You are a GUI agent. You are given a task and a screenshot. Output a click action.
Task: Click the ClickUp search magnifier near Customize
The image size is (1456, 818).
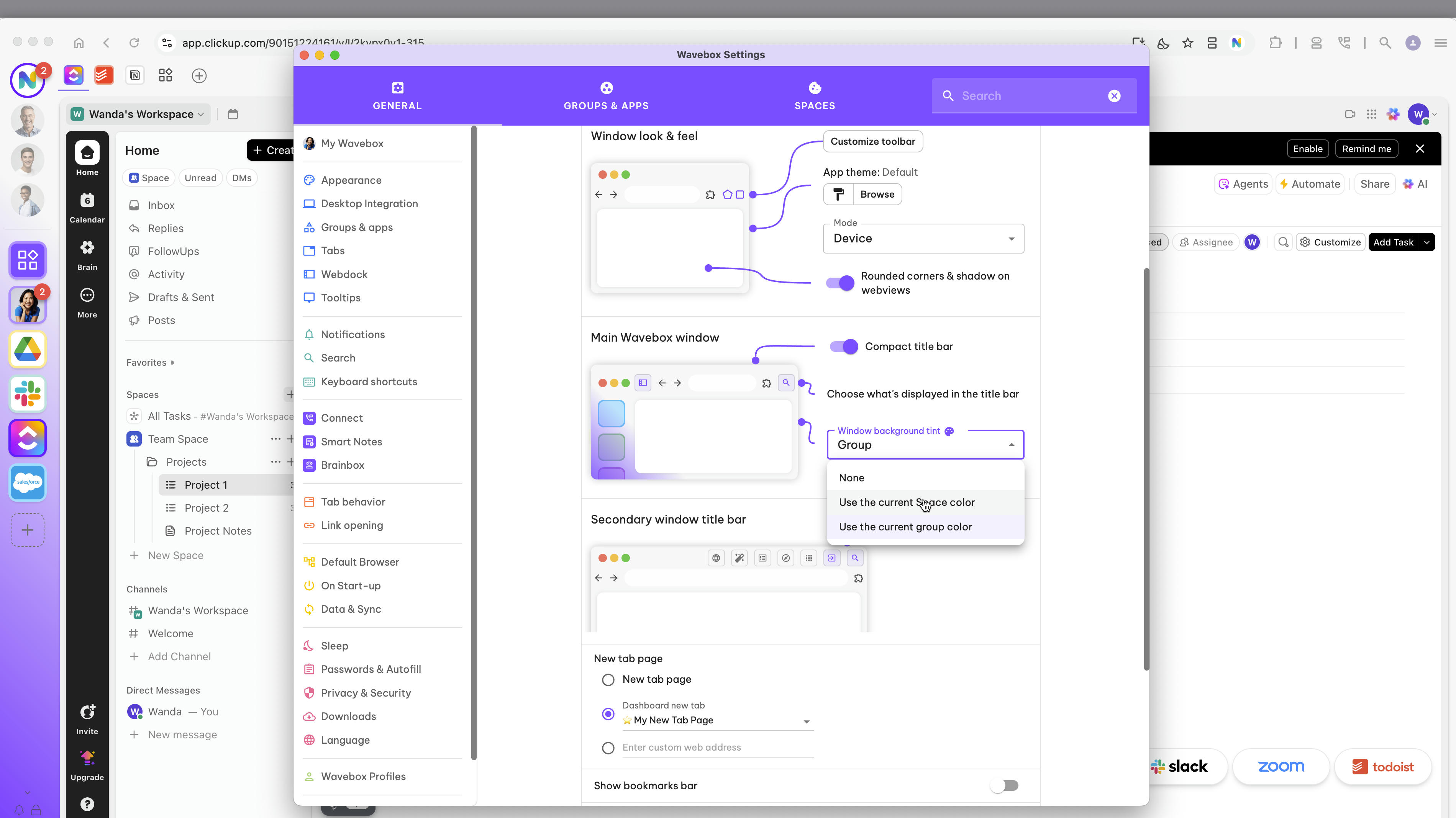(x=1283, y=242)
